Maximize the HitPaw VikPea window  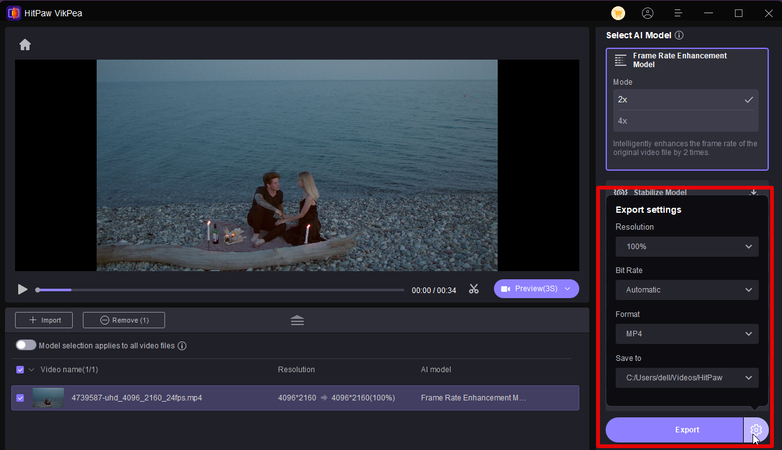[739, 13]
